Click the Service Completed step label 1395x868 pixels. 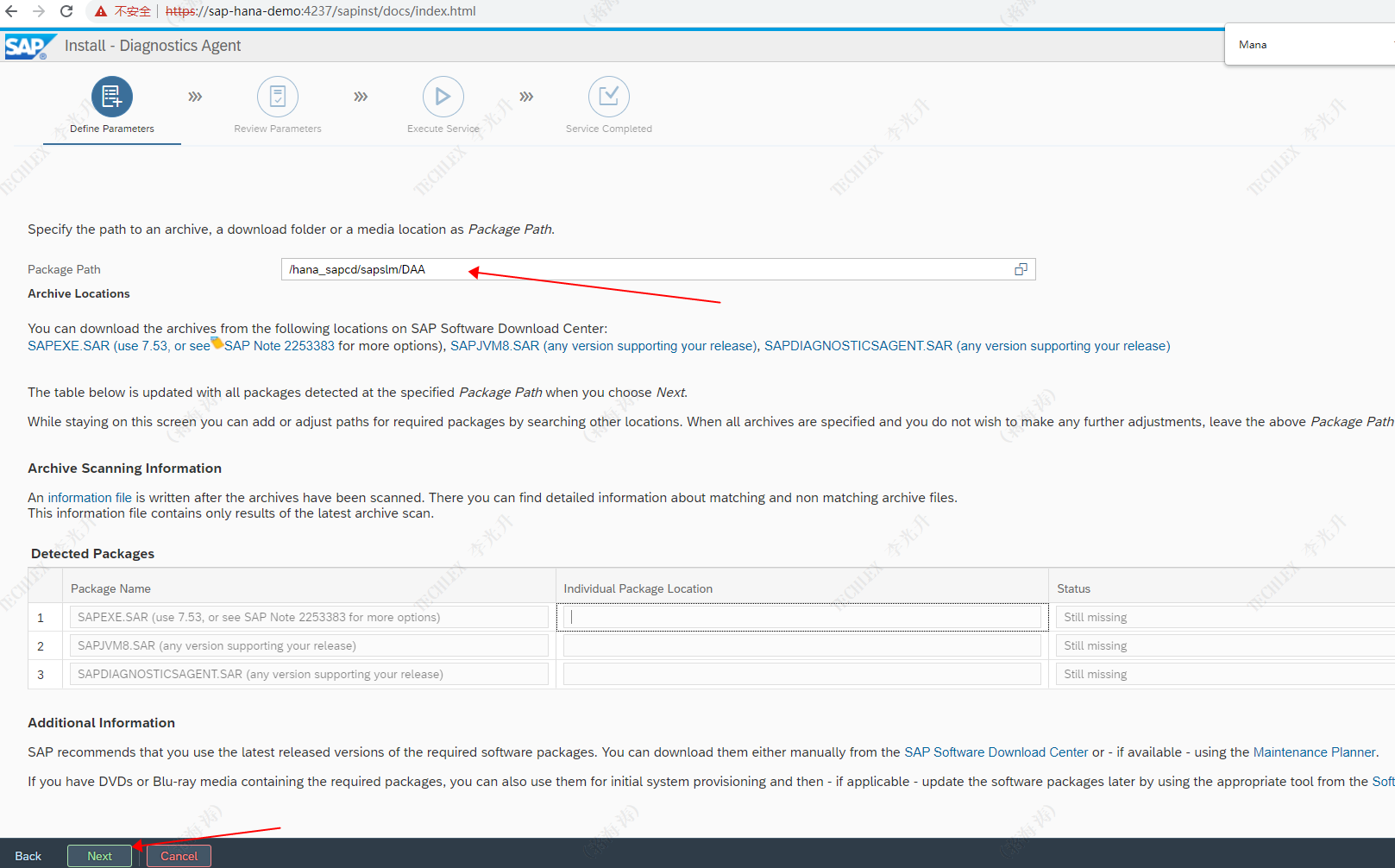coord(609,129)
